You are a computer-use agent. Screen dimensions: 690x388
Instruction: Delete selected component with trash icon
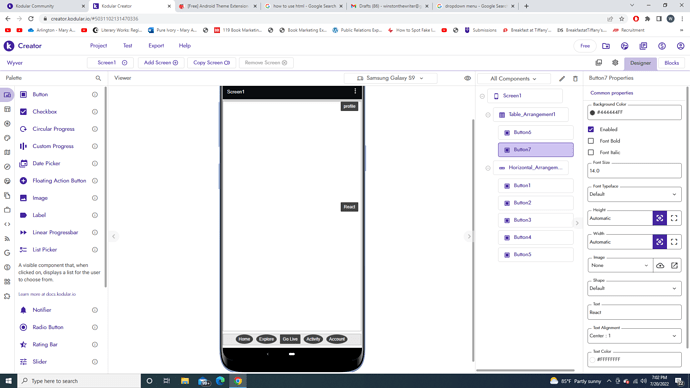coord(575,79)
